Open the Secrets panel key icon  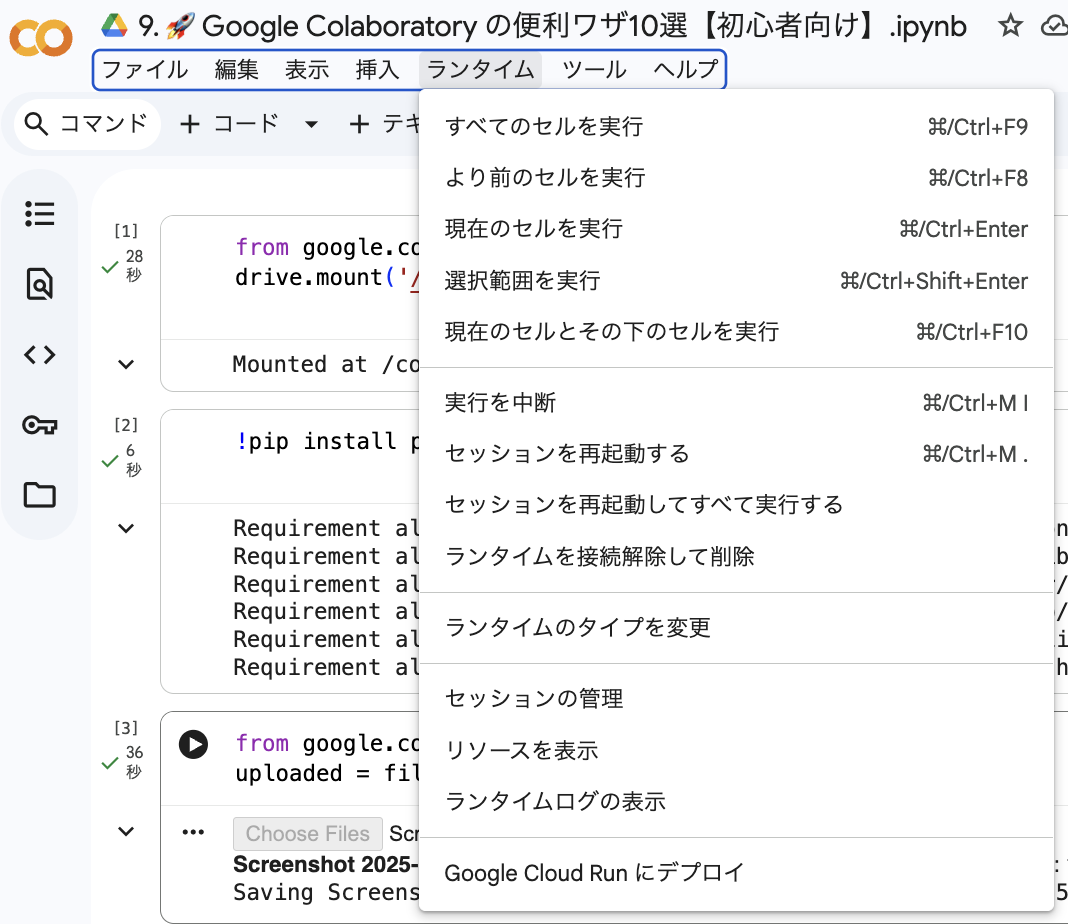(40, 424)
